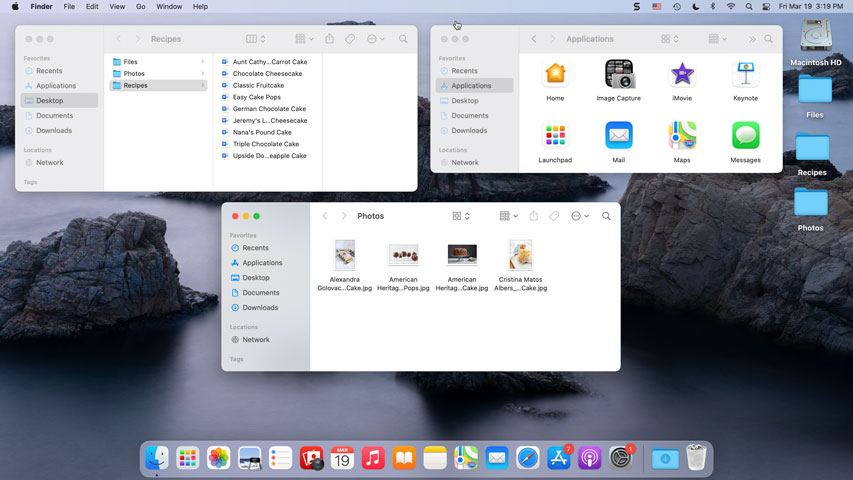Select Files folder in Recipes window column

coord(158,62)
